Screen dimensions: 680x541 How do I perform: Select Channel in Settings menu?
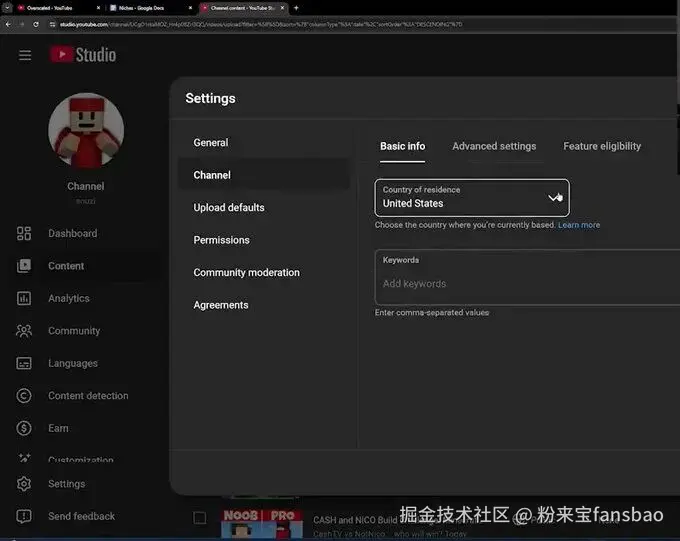(264, 175)
